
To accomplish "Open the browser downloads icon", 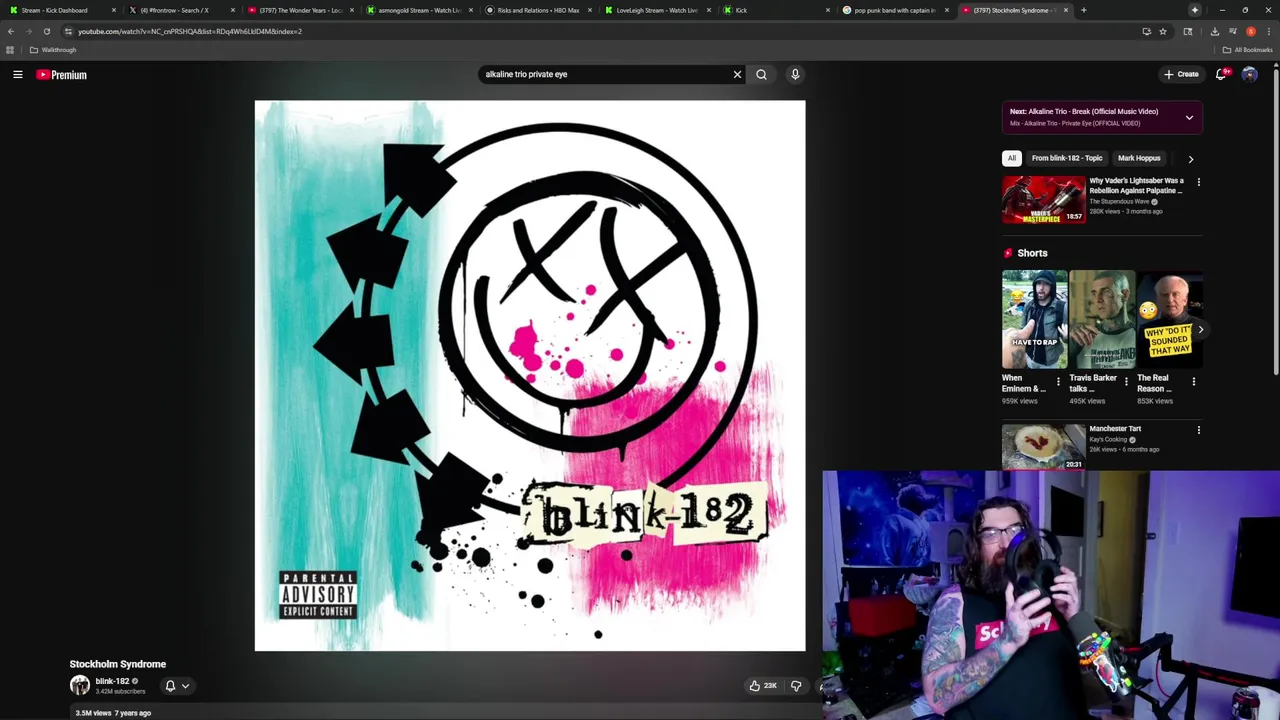I will coord(1214,31).
